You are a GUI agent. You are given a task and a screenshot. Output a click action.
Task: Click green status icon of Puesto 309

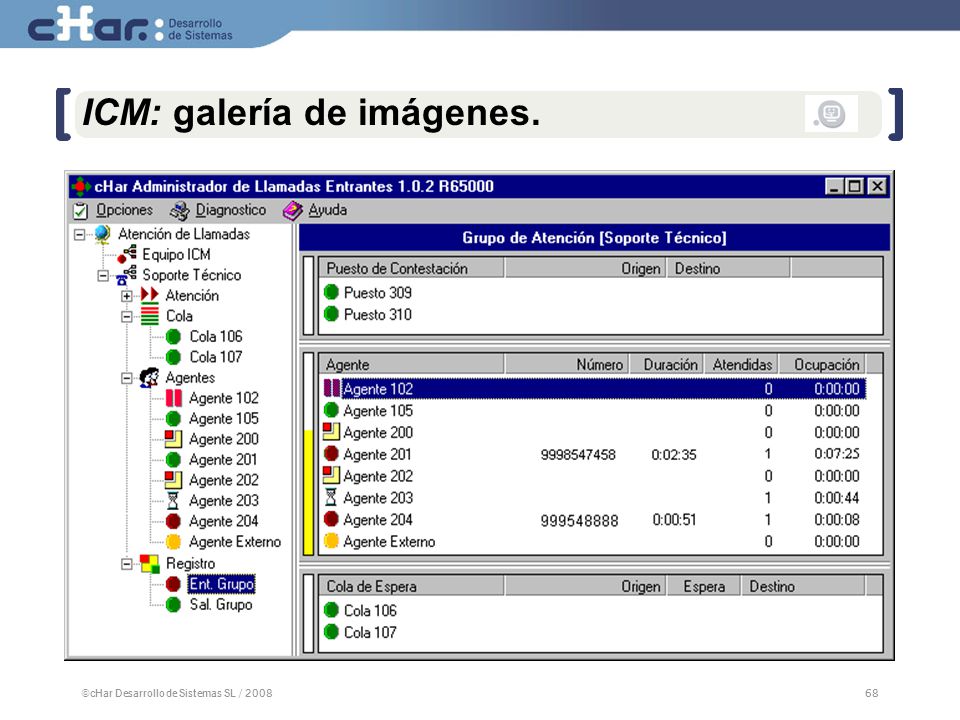point(331,292)
